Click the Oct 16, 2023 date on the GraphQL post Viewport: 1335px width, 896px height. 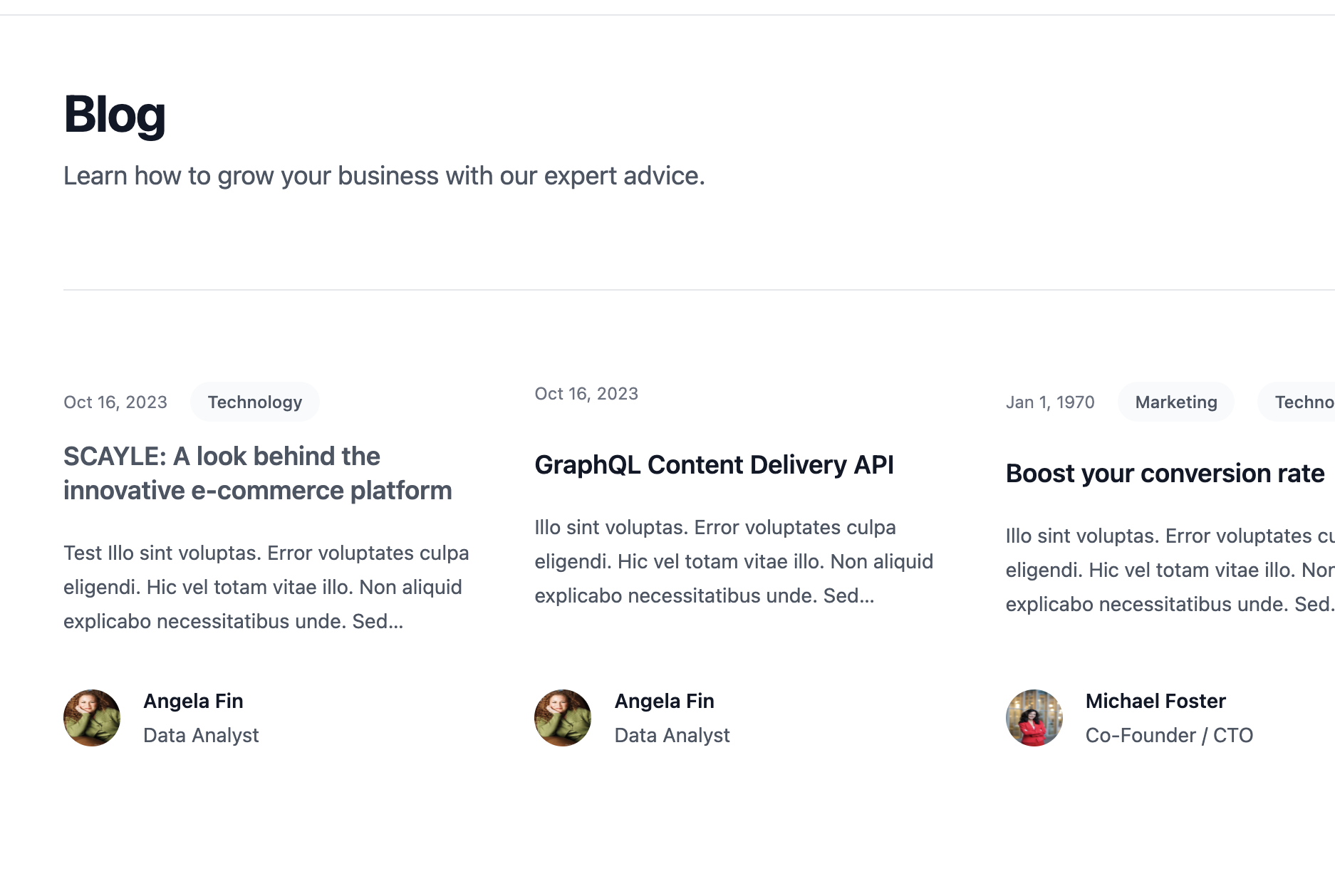click(586, 394)
